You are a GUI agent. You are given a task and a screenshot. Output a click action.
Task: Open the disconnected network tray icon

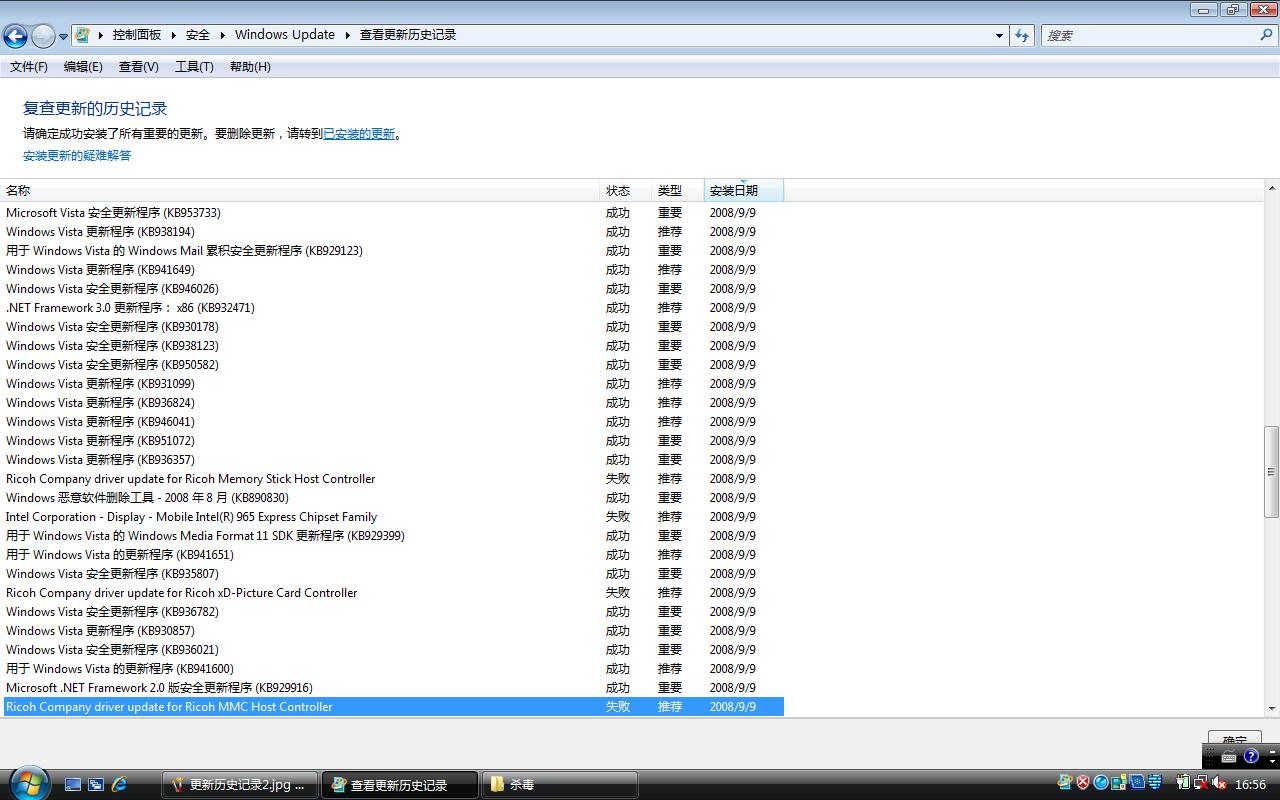point(1201,783)
